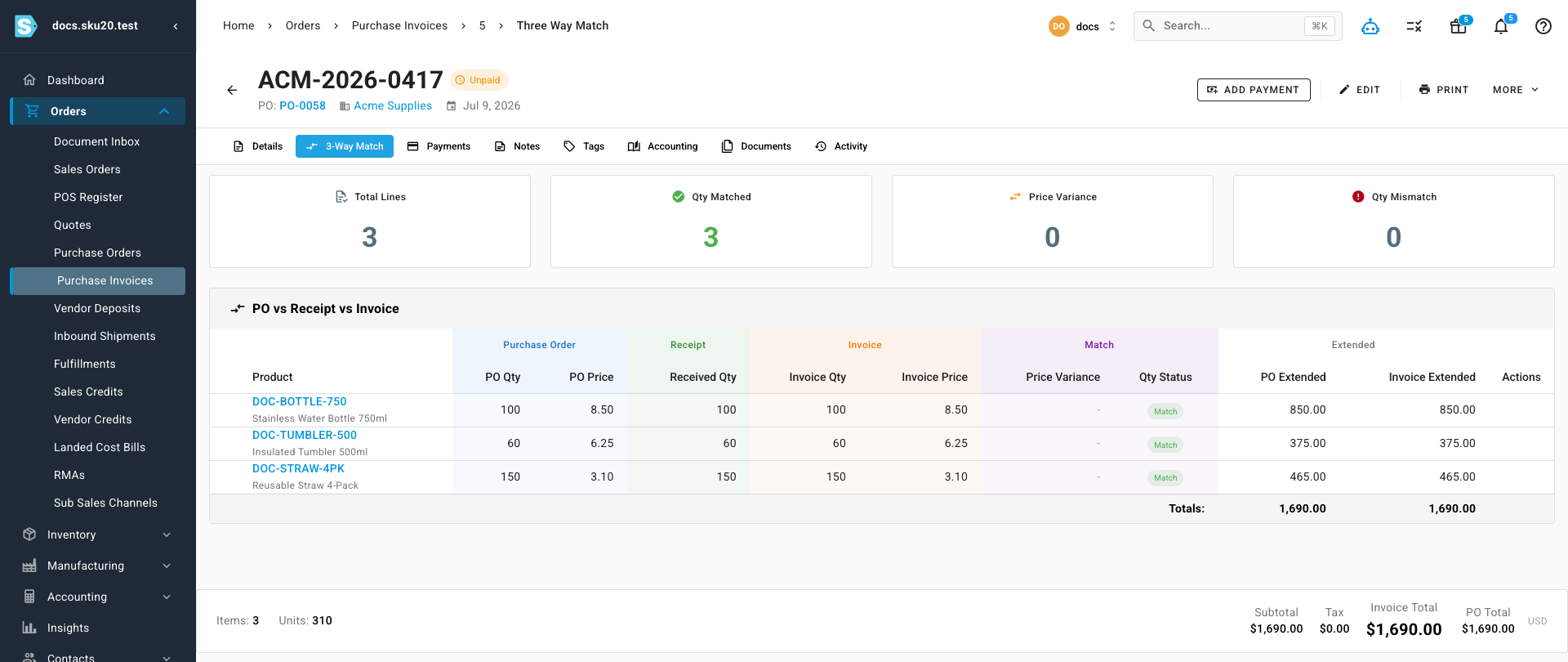
Task: Open the Acme Supplies vendor link
Action: (393, 106)
